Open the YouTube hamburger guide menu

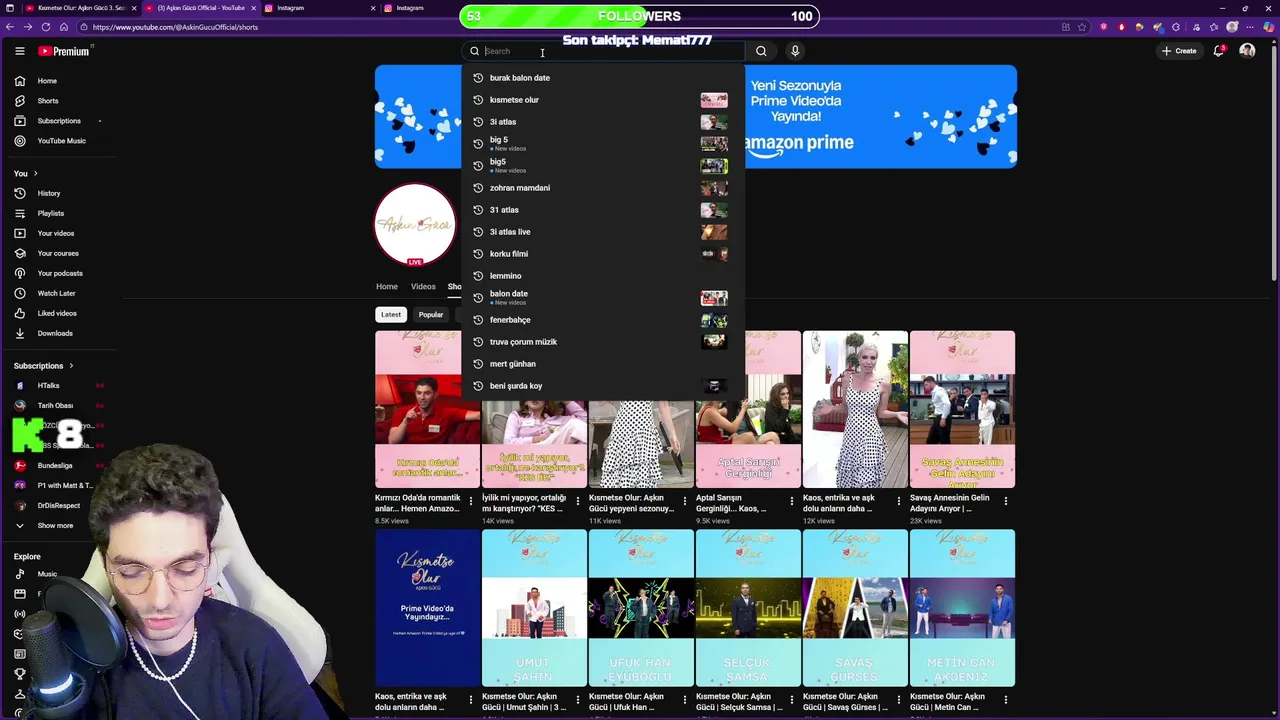click(19, 51)
